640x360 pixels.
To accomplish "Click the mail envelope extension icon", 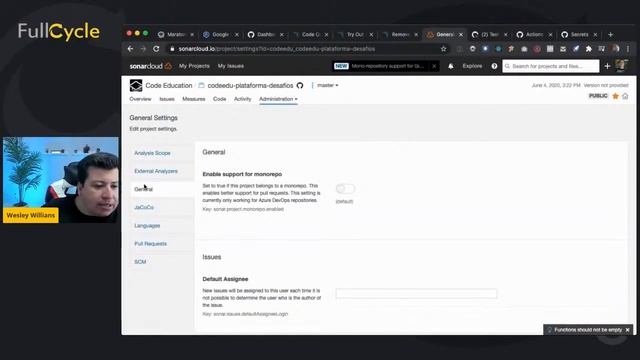I will click(x=563, y=49).
